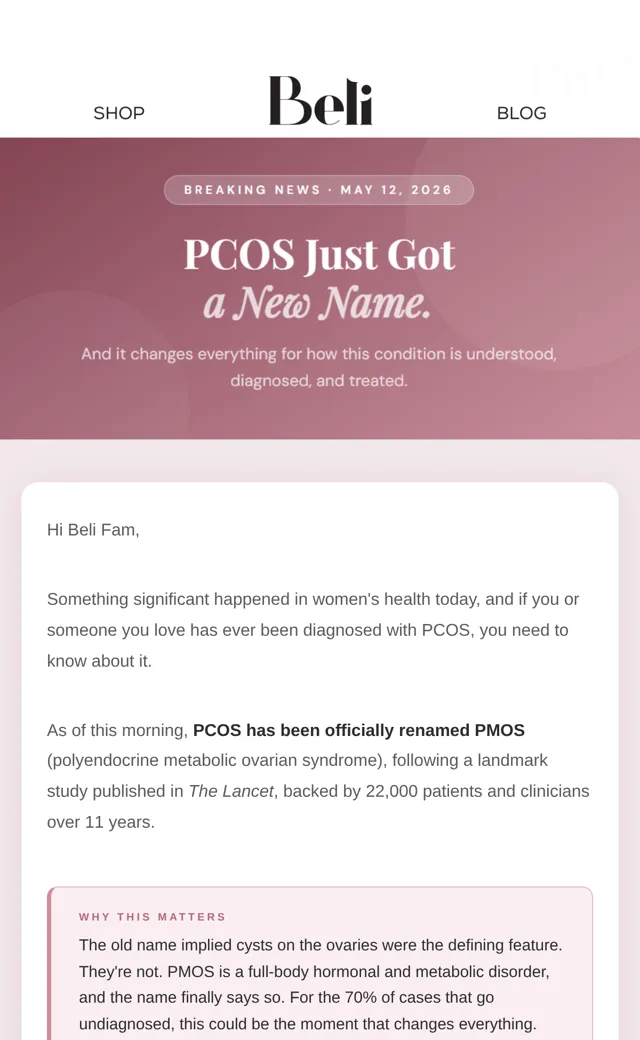Click 'diagnosed, and treated.' in the hero banner
The height and width of the screenshot is (1040, 640).
[x=319, y=381]
